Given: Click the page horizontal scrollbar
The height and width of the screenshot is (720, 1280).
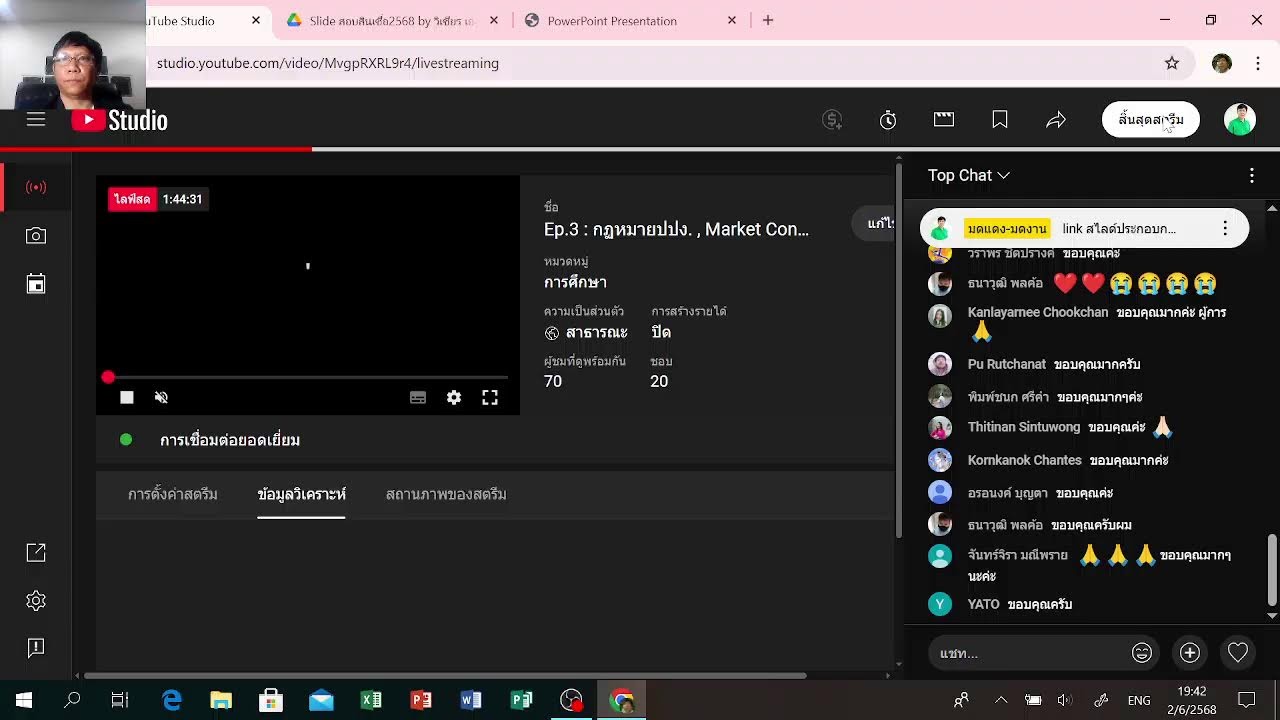Looking at the screenshot, I should (x=445, y=676).
